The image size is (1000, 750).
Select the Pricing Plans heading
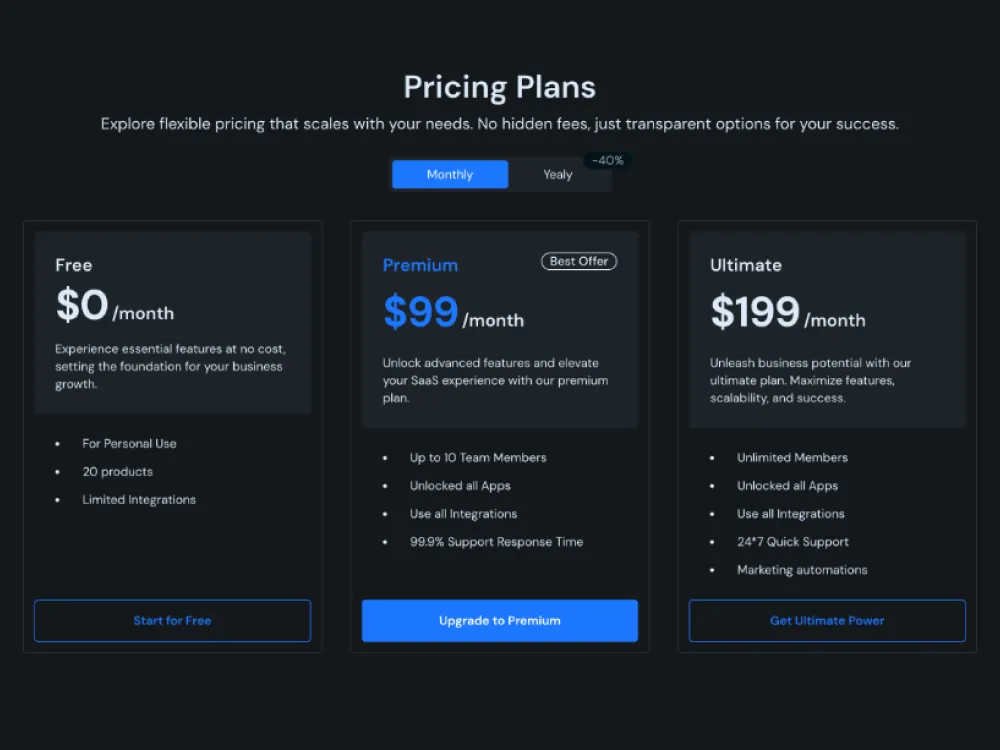(x=499, y=87)
